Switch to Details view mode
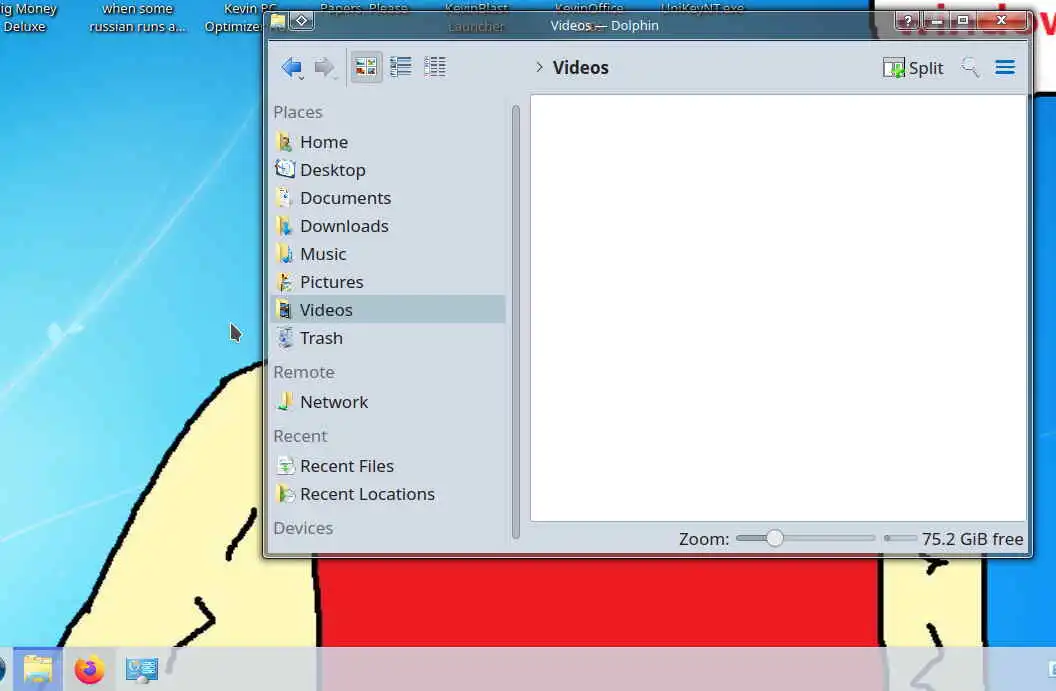The width and height of the screenshot is (1056, 691). (434, 67)
